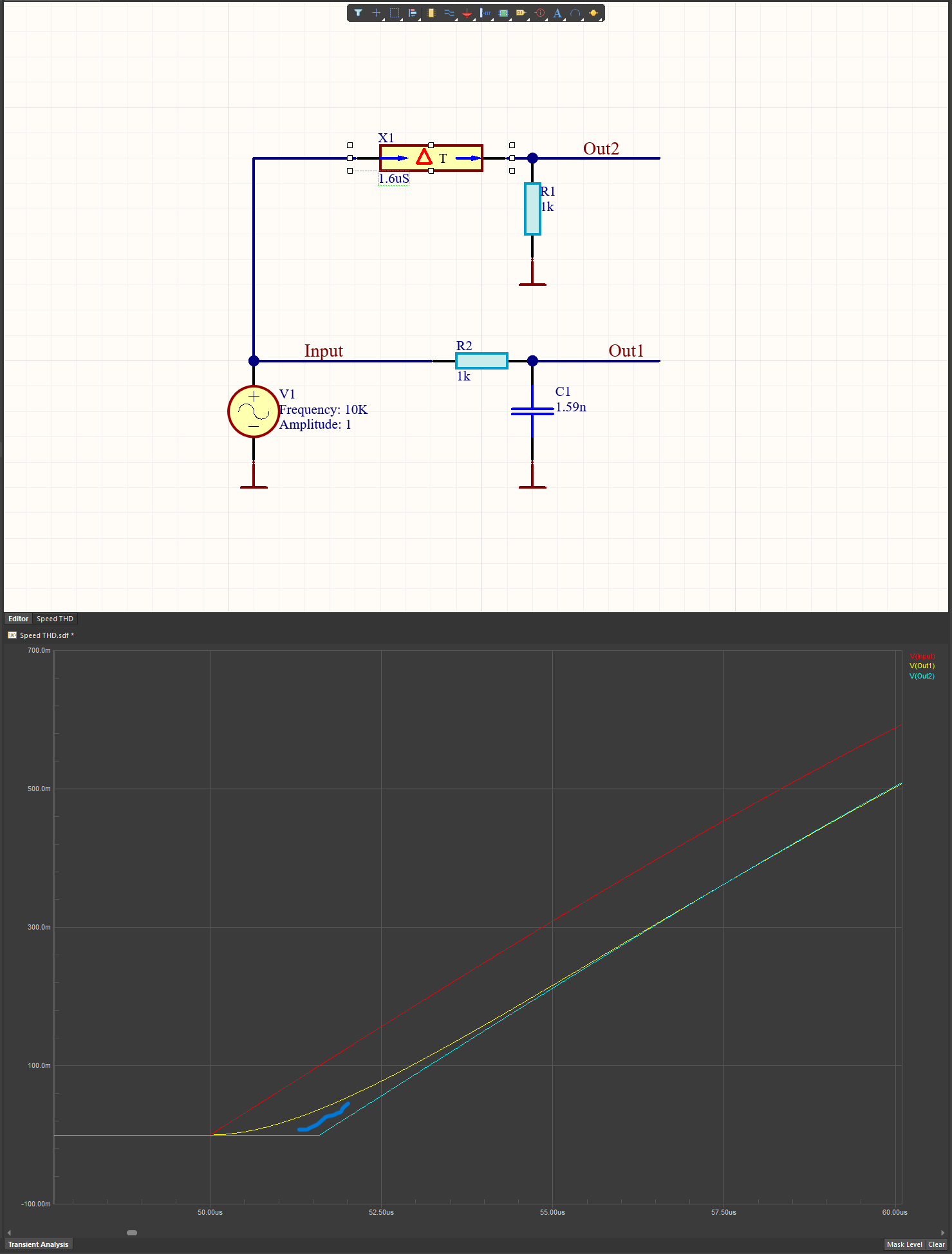Screen dimensions: 952x1254
Task: Place a GND power port
Action: coord(467,13)
